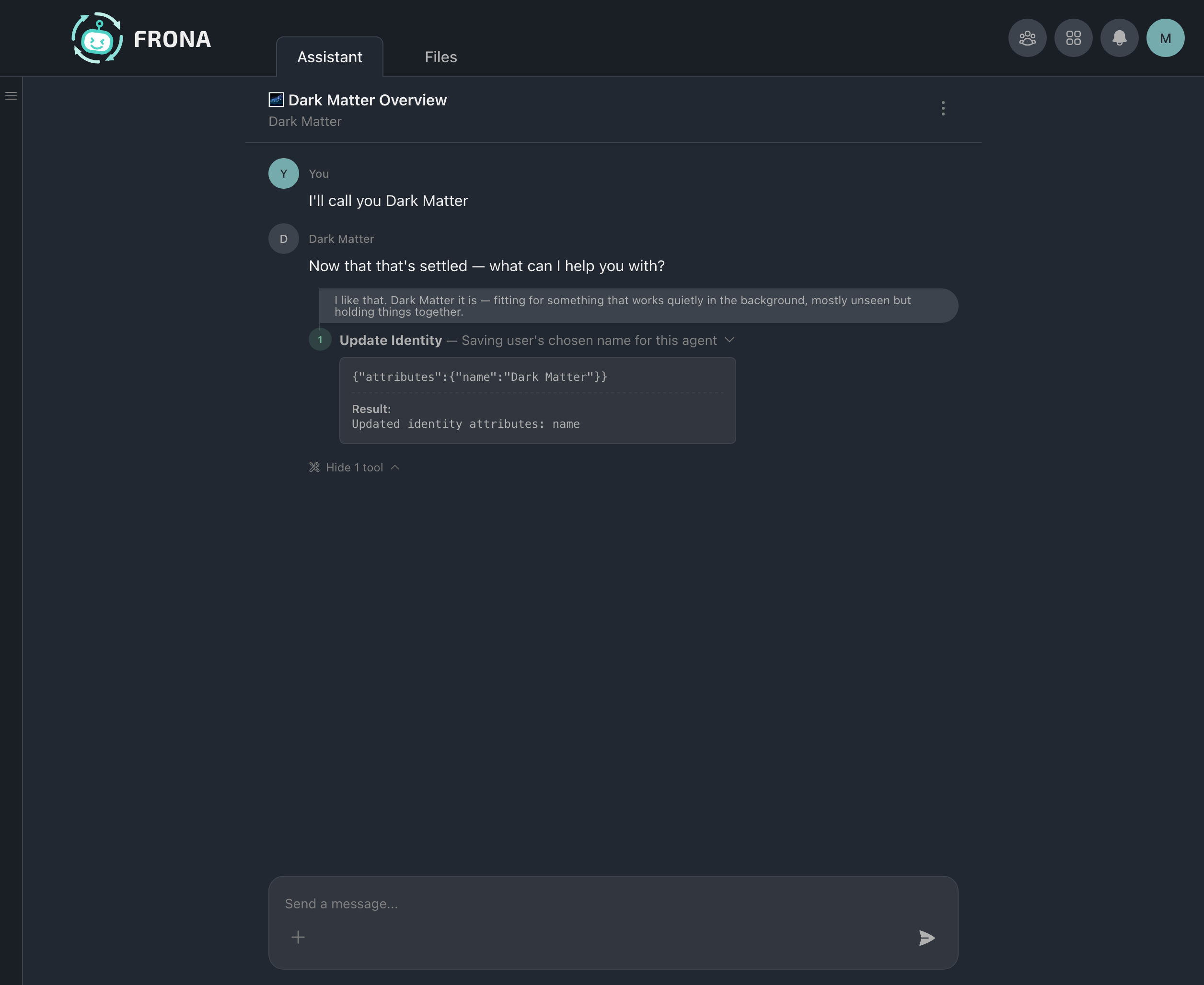
Task: Click the step indicator badge numbered 1
Action: coord(320,339)
